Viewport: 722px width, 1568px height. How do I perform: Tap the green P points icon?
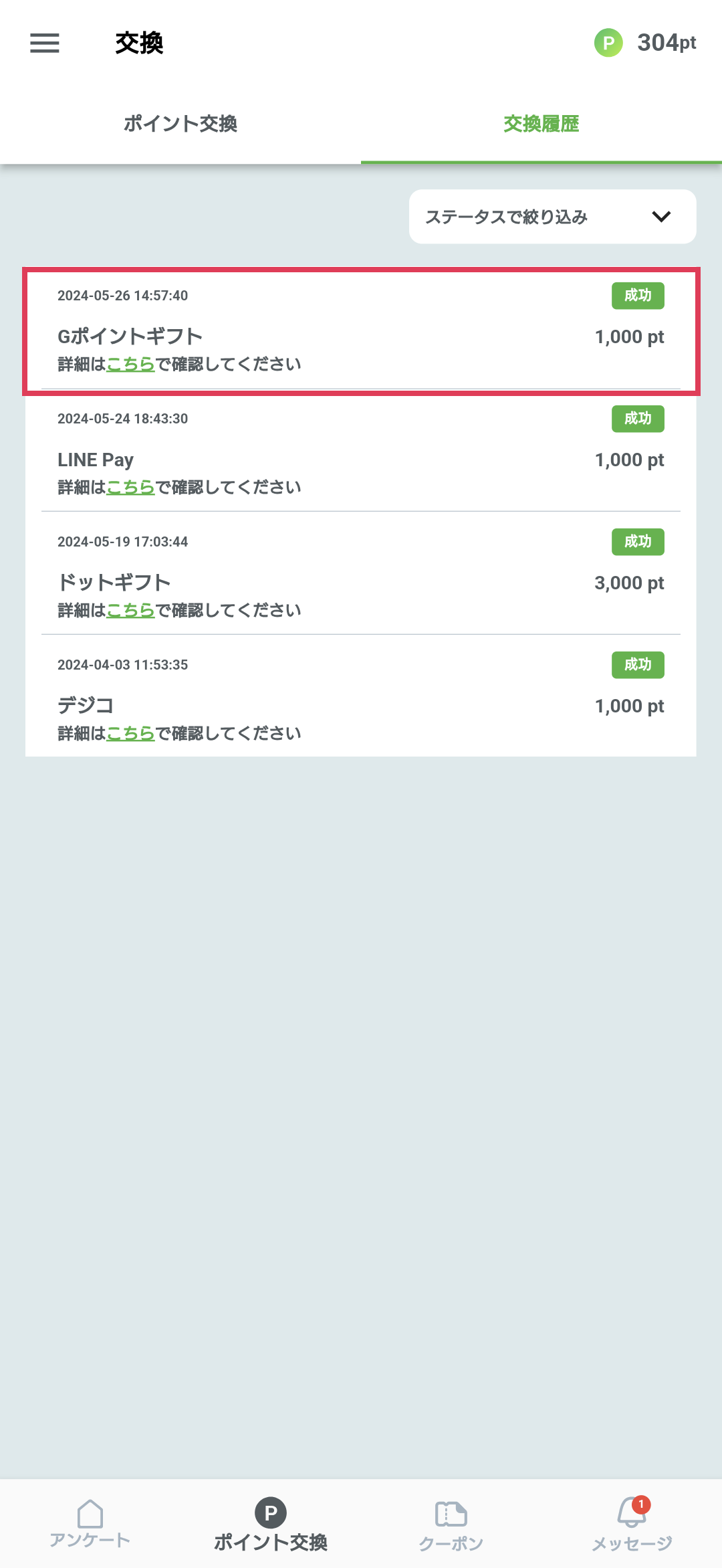tap(608, 43)
